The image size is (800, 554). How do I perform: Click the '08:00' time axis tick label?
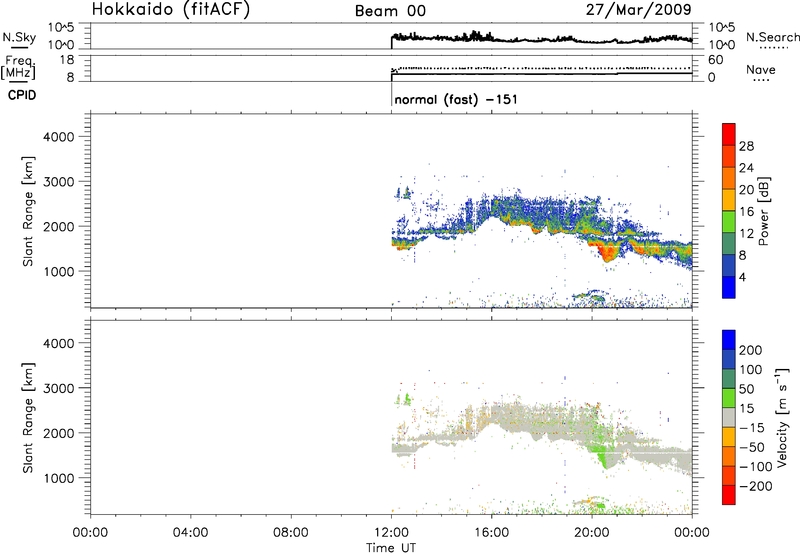pos(291,533)
